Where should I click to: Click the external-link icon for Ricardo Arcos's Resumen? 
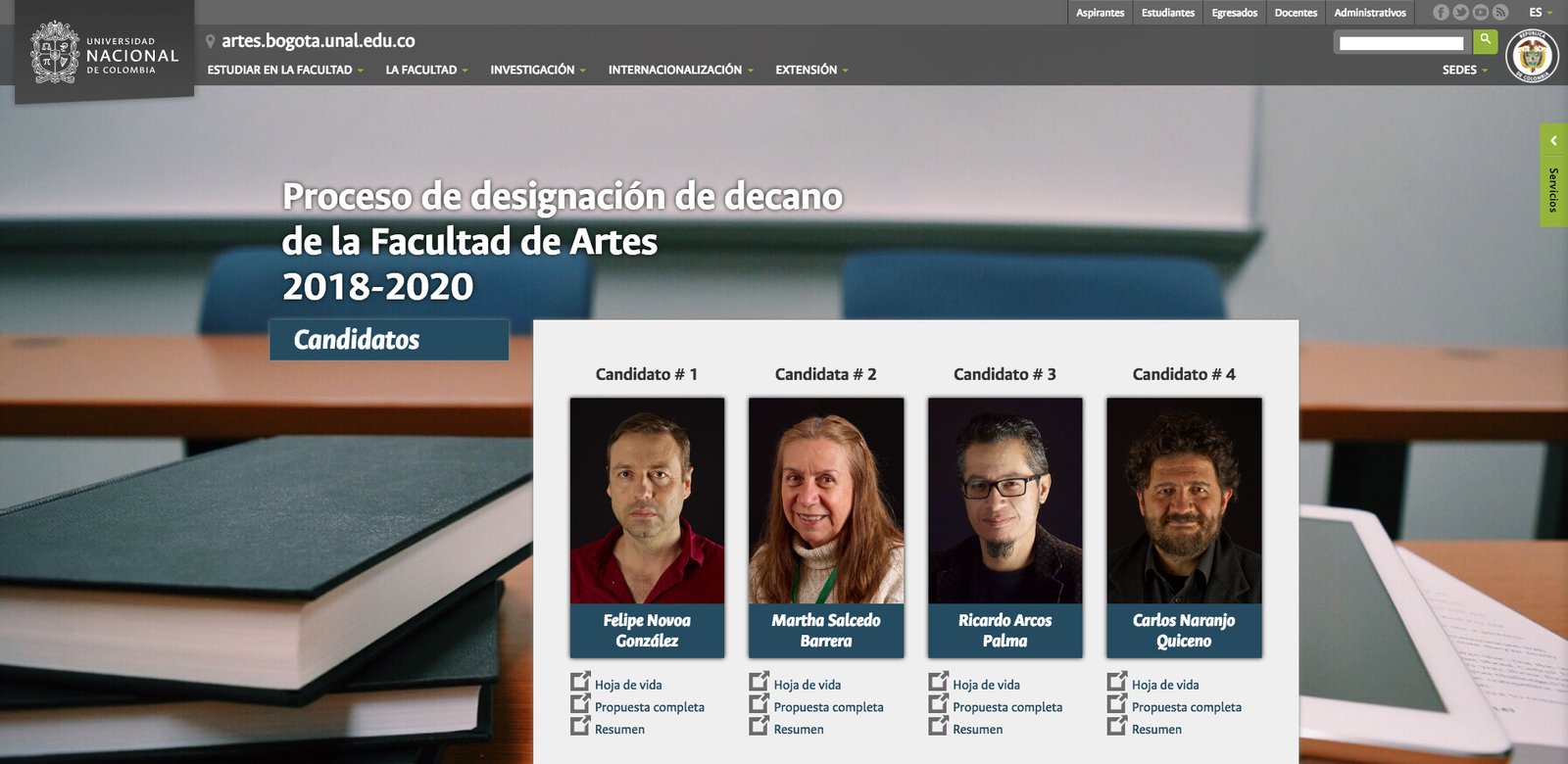[939, 726]
